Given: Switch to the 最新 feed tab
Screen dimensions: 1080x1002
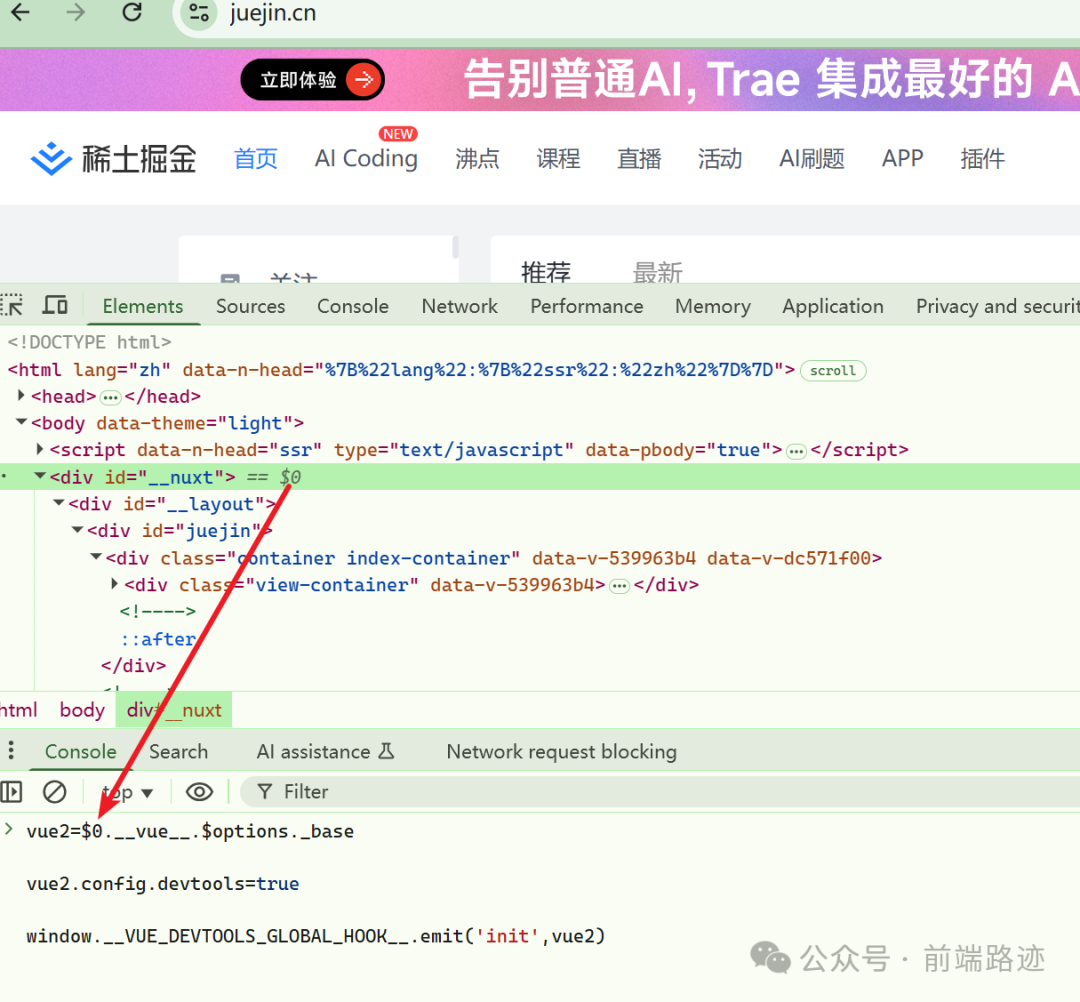Looking at the screenshot, I should click(x=657, y=273).
